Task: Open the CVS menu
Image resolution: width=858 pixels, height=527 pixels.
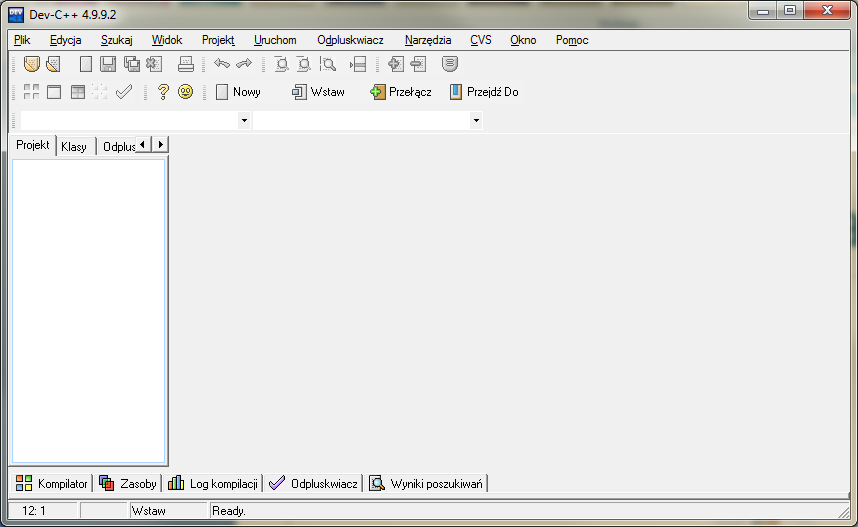Action: point(481,40)
